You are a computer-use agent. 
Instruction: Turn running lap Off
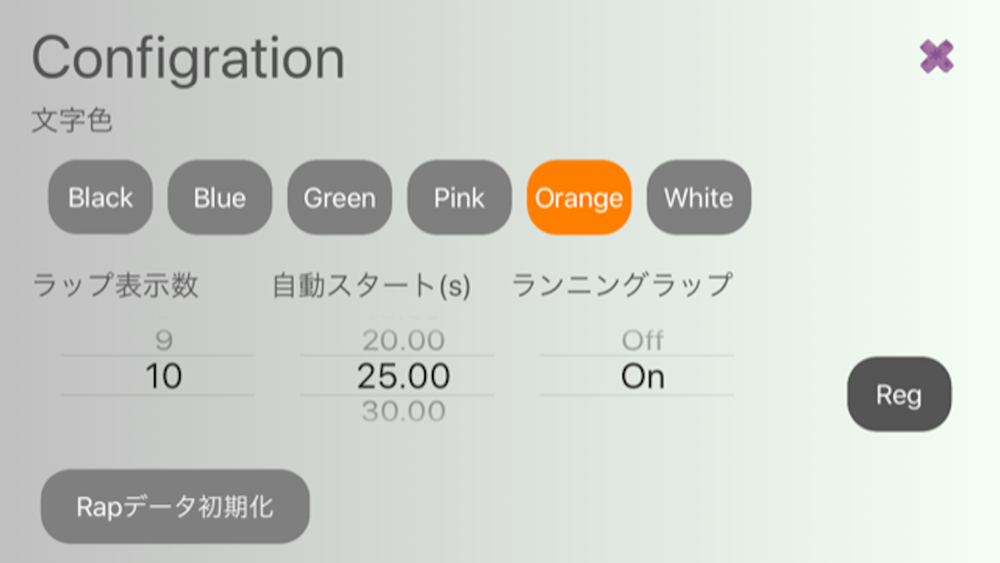click(x=643, y=340)
